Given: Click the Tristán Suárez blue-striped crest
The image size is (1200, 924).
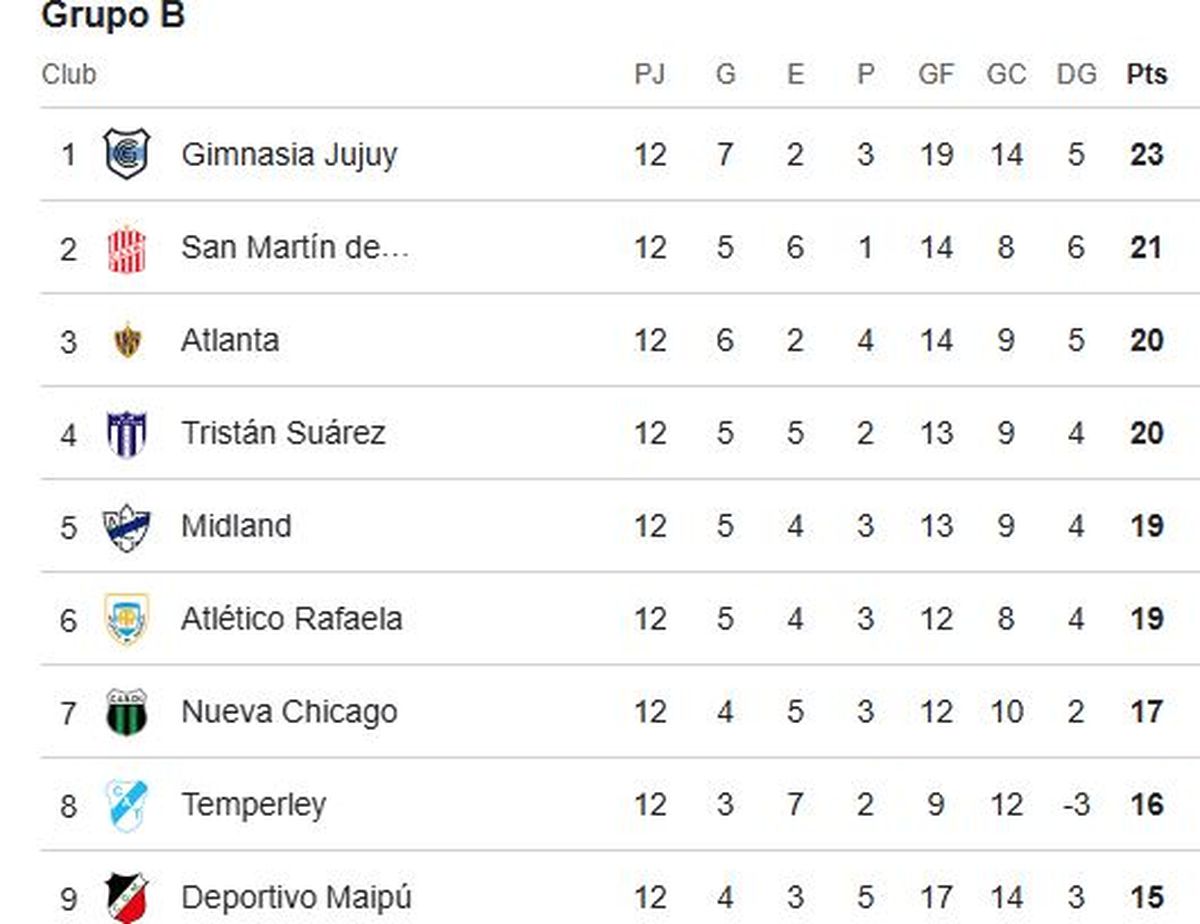Looking at the screenshot, I should pos(127,433).
